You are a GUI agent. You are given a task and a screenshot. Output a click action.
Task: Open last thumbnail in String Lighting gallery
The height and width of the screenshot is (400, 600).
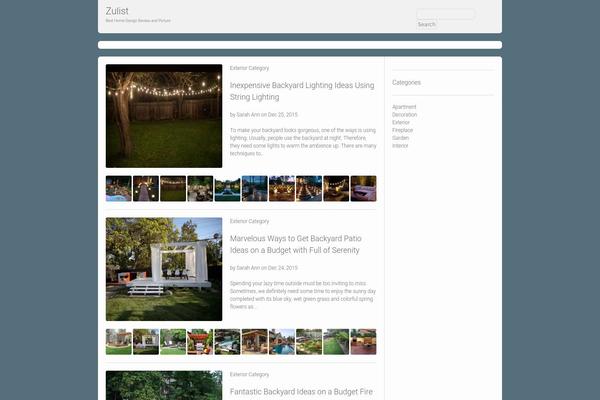pos(363,188)
